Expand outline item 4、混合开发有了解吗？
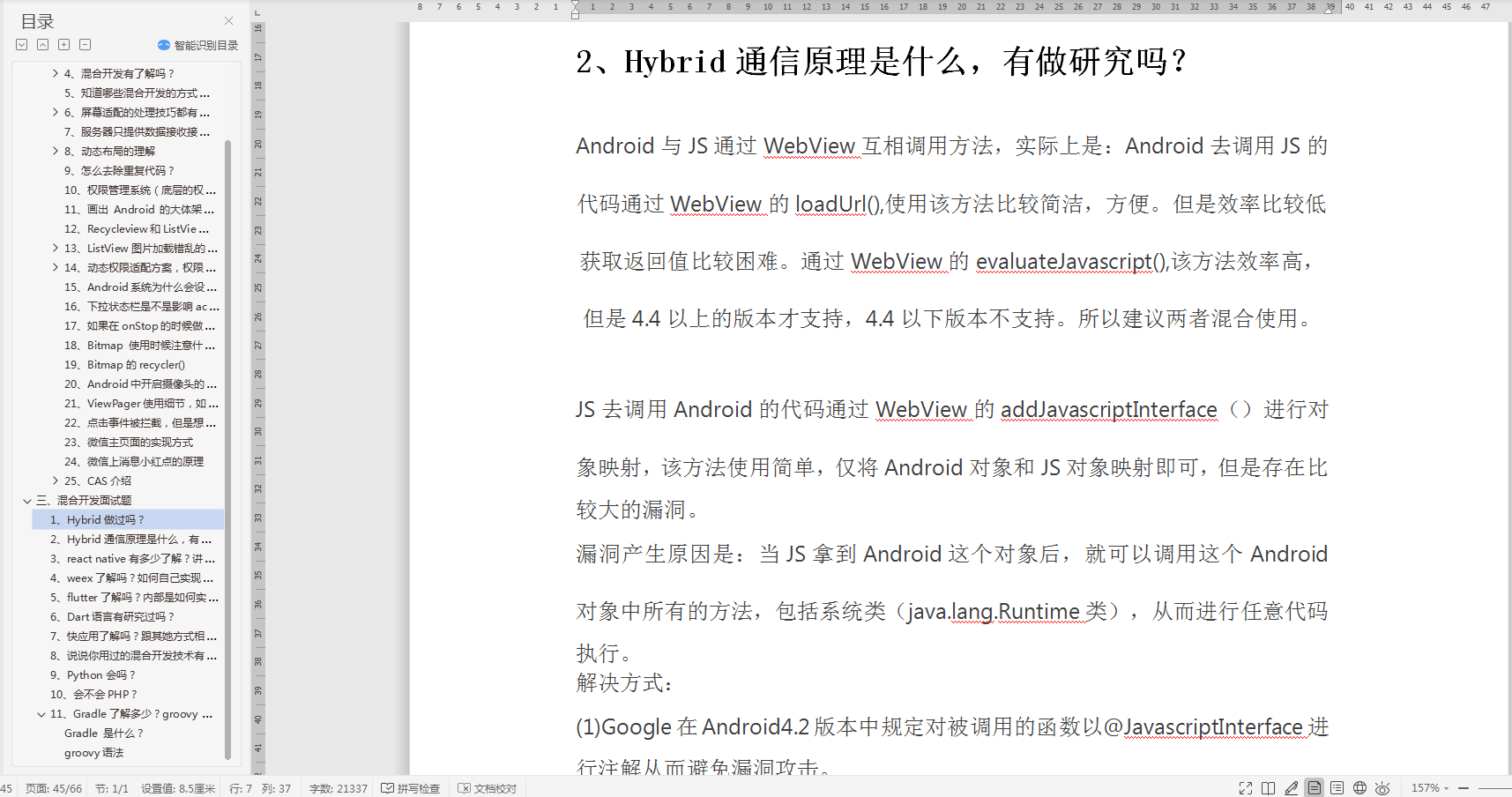 click(56, 74)
